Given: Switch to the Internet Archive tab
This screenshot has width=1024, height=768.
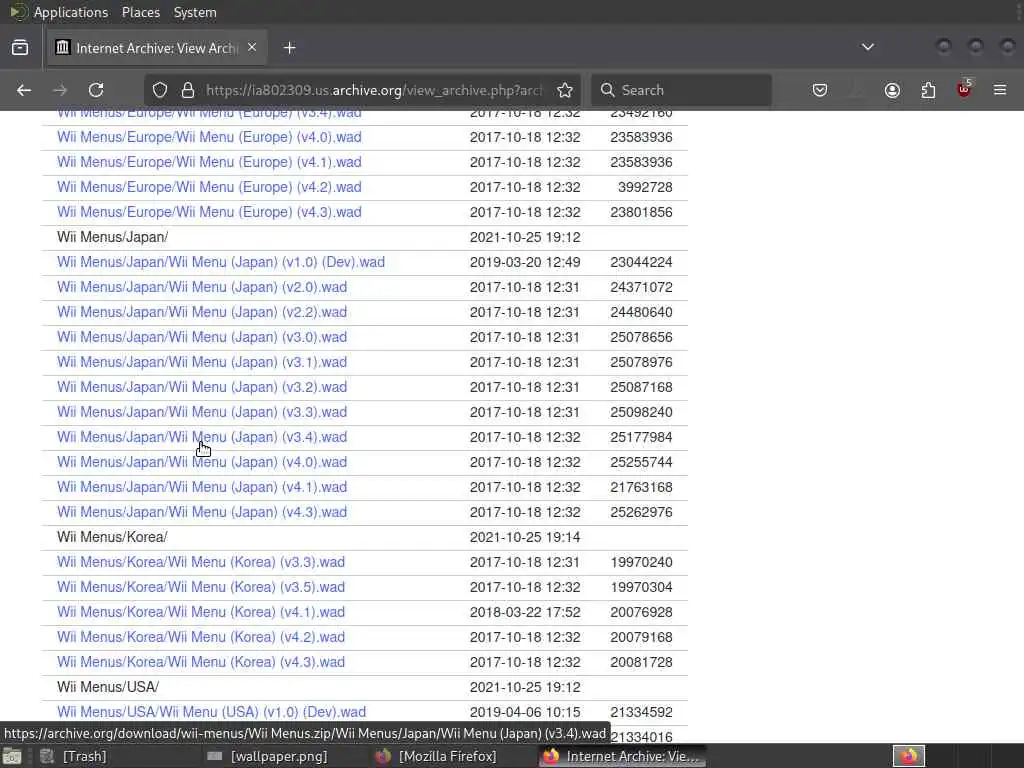Looking at the screenshot, I should click(157, 48).
